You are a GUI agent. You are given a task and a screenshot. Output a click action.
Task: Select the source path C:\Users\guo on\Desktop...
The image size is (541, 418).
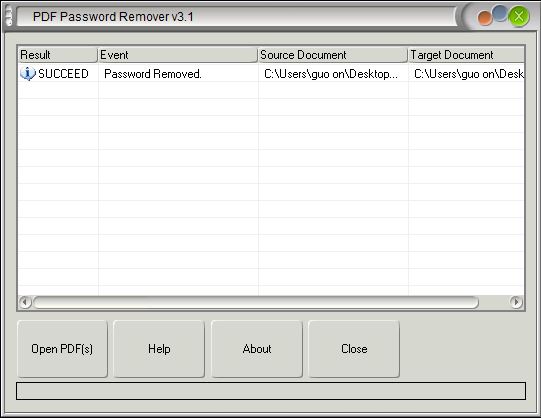pos(331,74)
